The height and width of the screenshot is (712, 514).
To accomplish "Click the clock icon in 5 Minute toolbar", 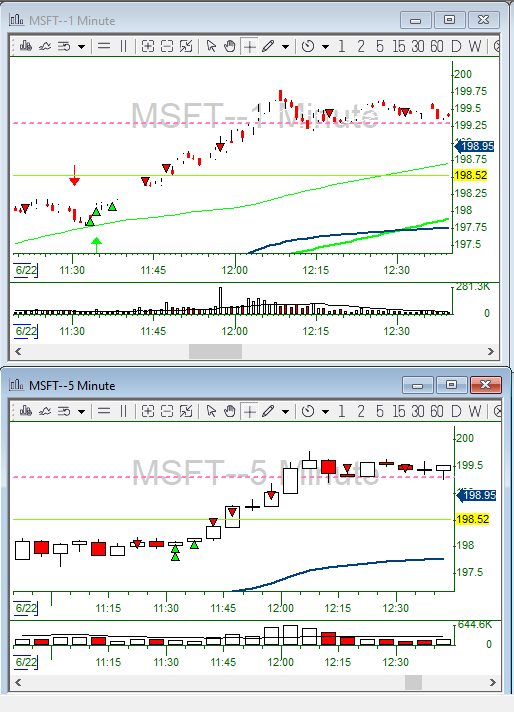I will click(308, 411).
